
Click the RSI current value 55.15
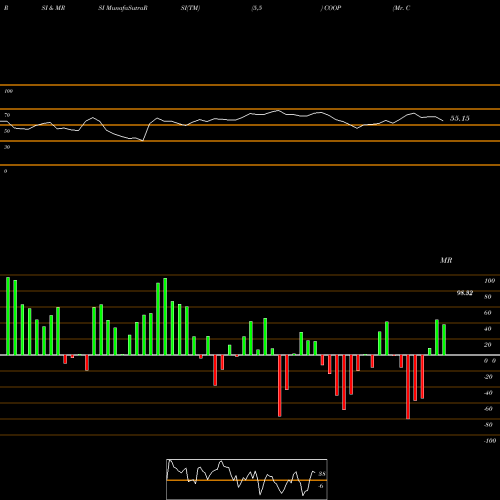(x=460, y=118)
